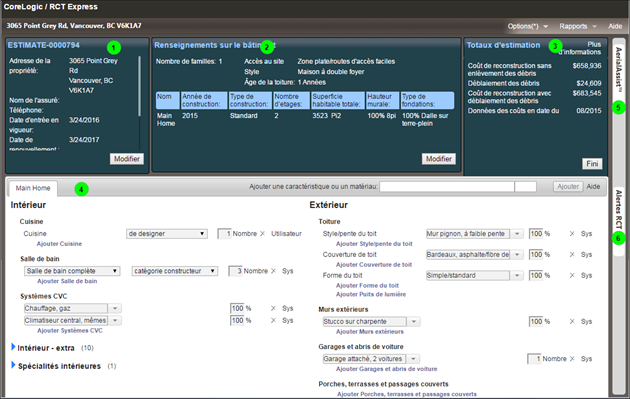Click the 'Main Home' row name cell
Screen dimensions: 630x399
coord(166,119)
